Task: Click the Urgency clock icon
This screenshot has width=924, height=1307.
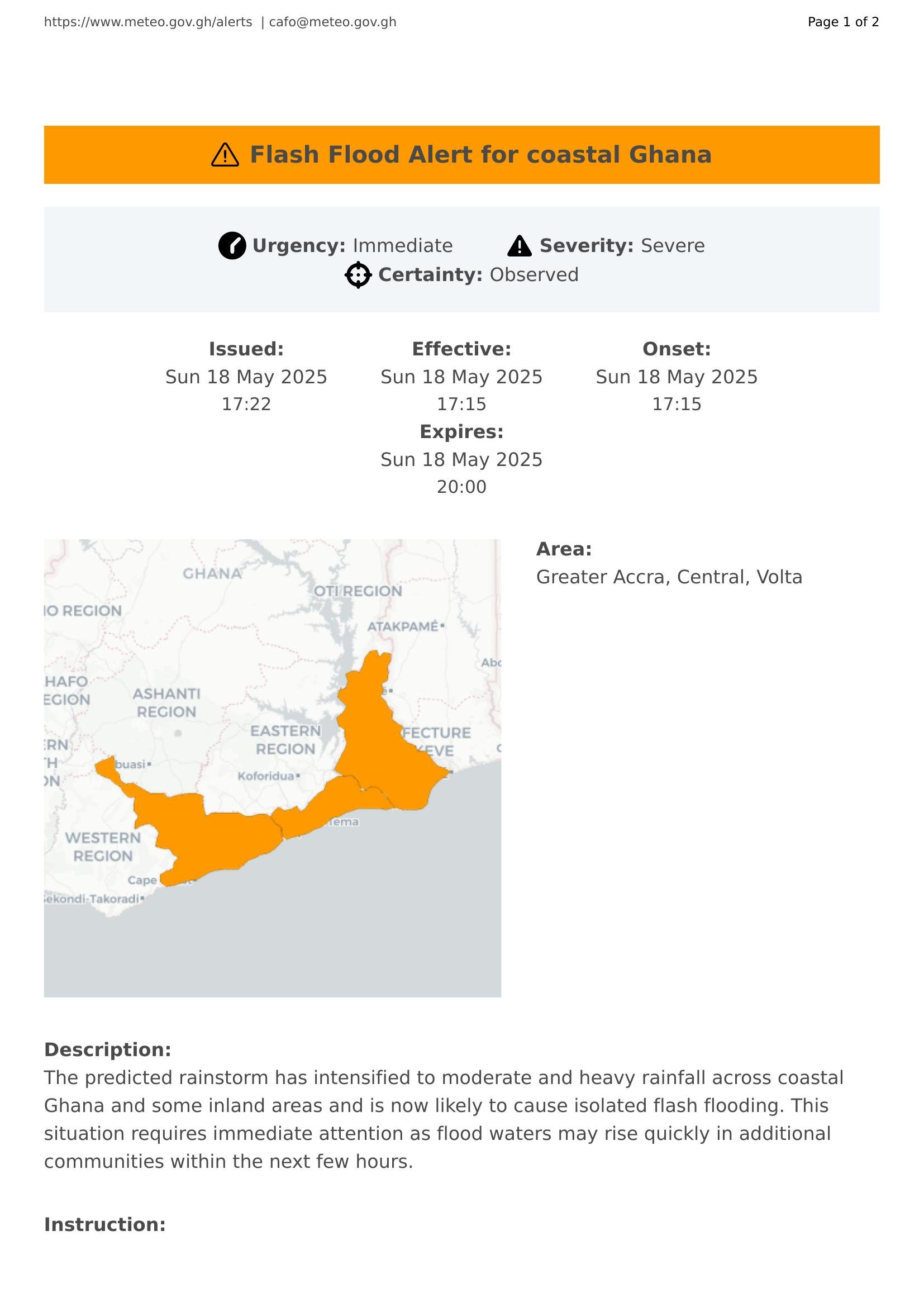Action: [x=232, y=246]
